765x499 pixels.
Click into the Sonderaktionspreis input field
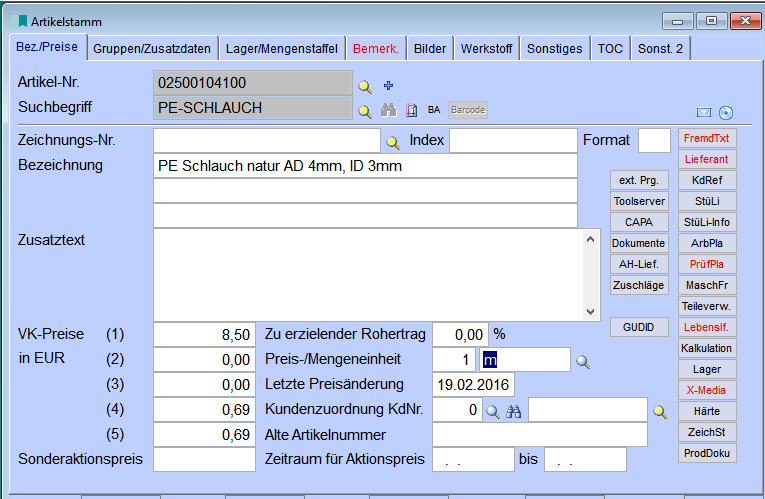[x=205, y=460]
